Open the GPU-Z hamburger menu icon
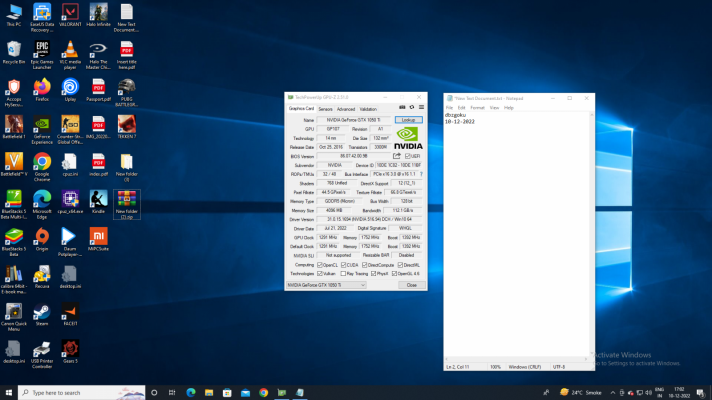 (x=421, y=108)
